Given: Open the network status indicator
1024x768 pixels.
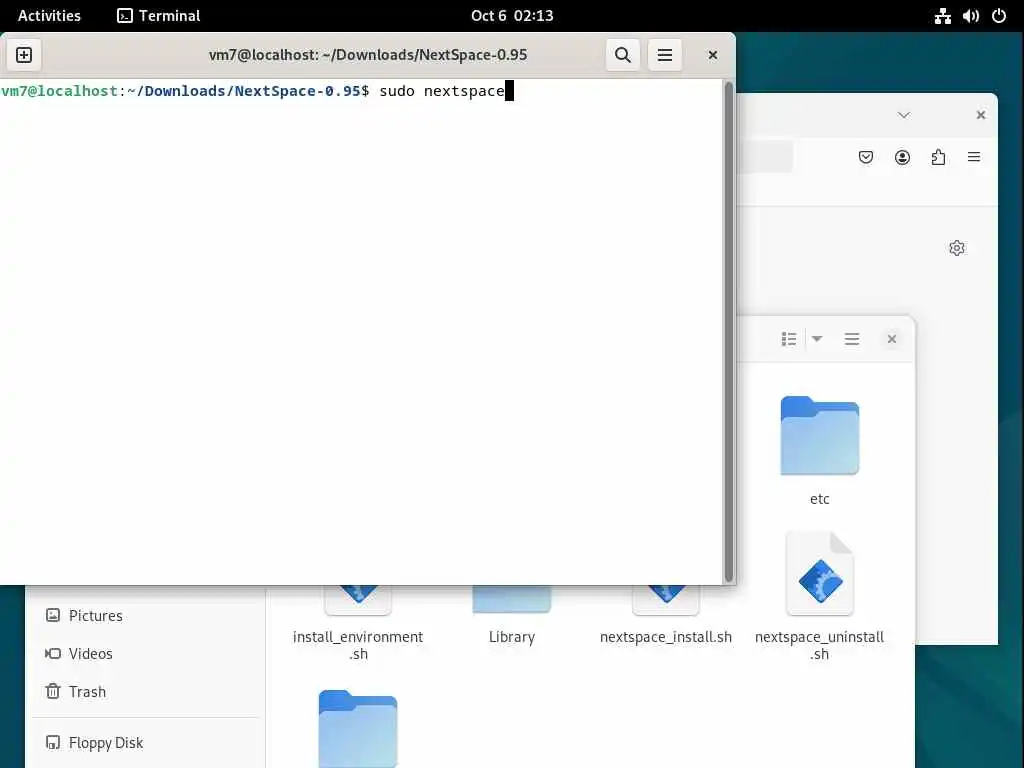Looking at the screenshot, I should (942, 16).
